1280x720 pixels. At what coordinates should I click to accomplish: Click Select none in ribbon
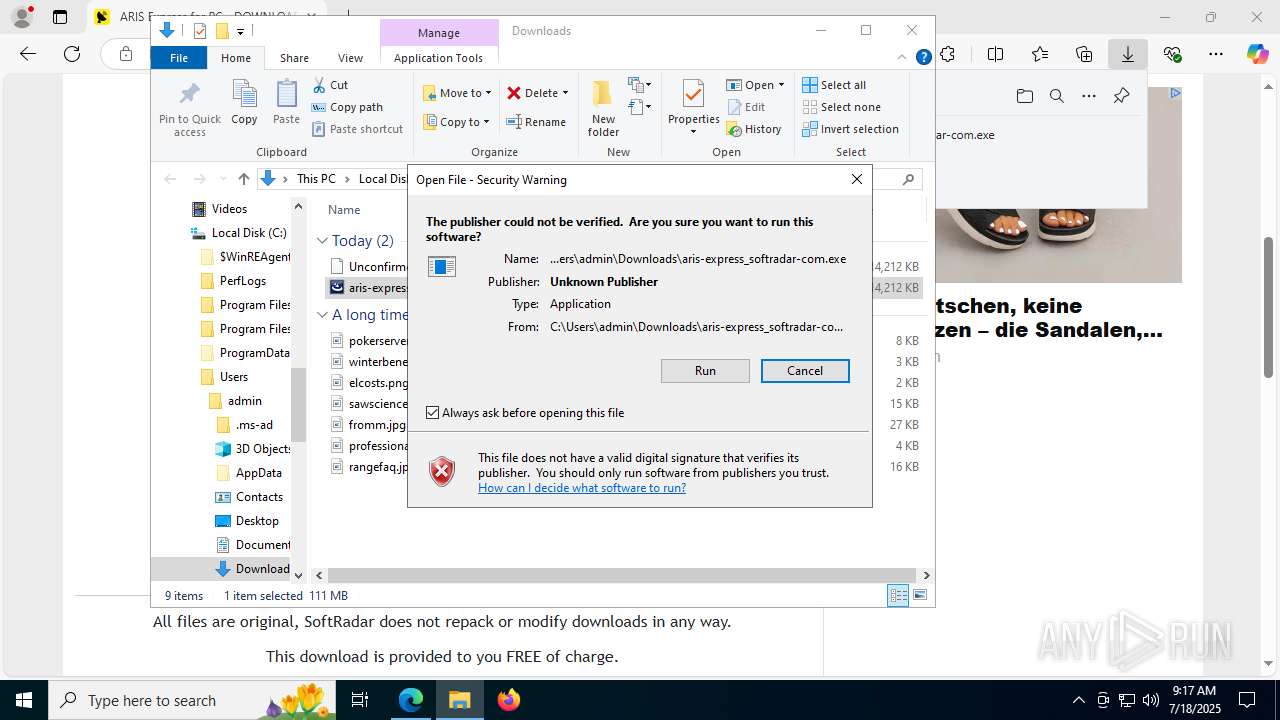(841, 107)
